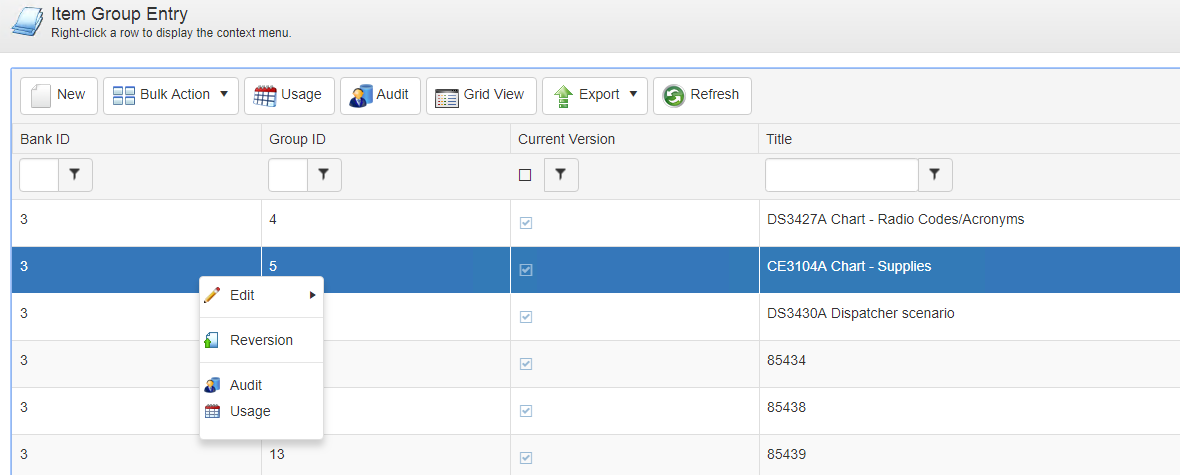Select the DS3430A Dispatcher scenario row
This screenshot has height=475, width=1180.
[860, 314]
